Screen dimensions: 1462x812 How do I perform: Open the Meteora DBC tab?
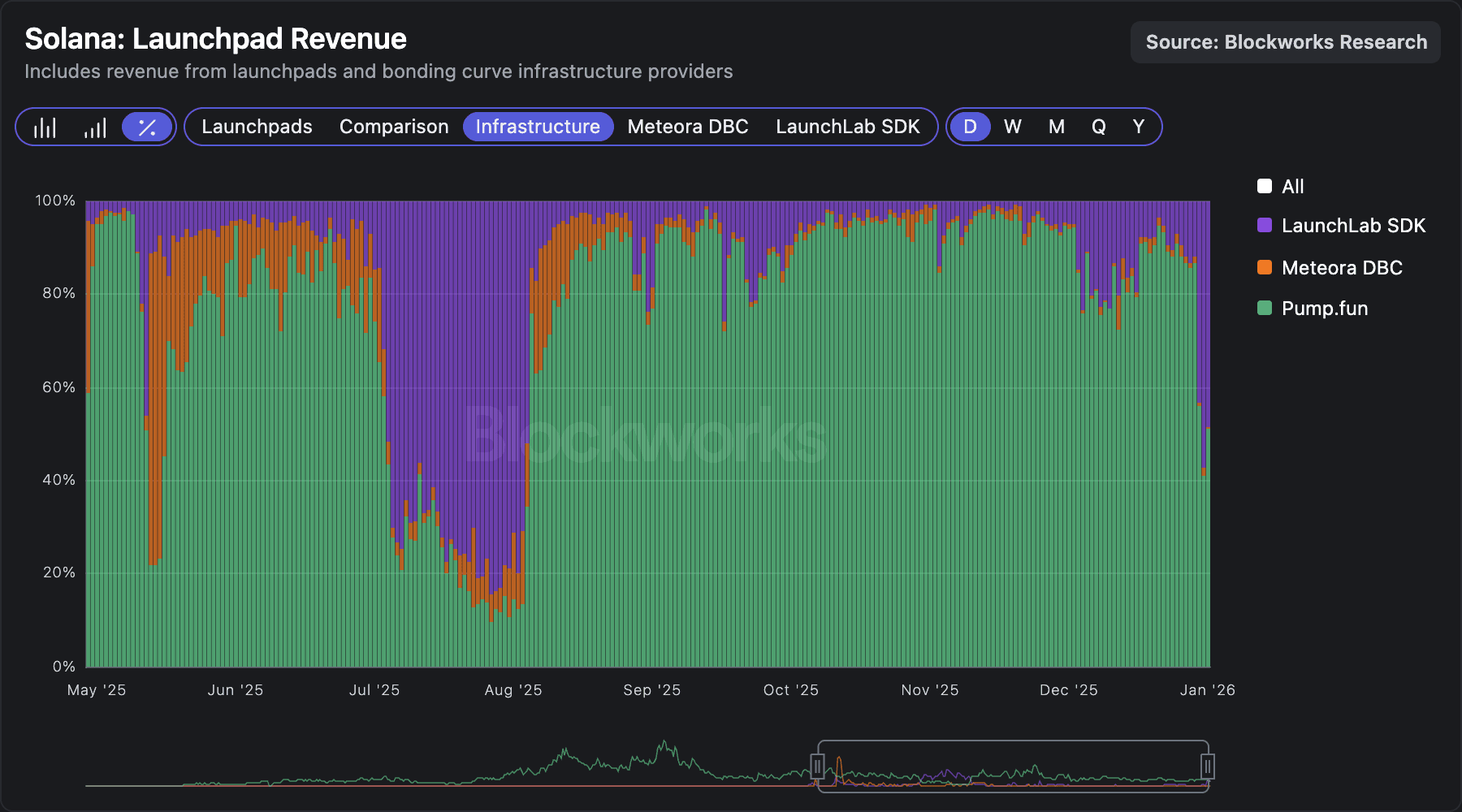click(688, 127)
